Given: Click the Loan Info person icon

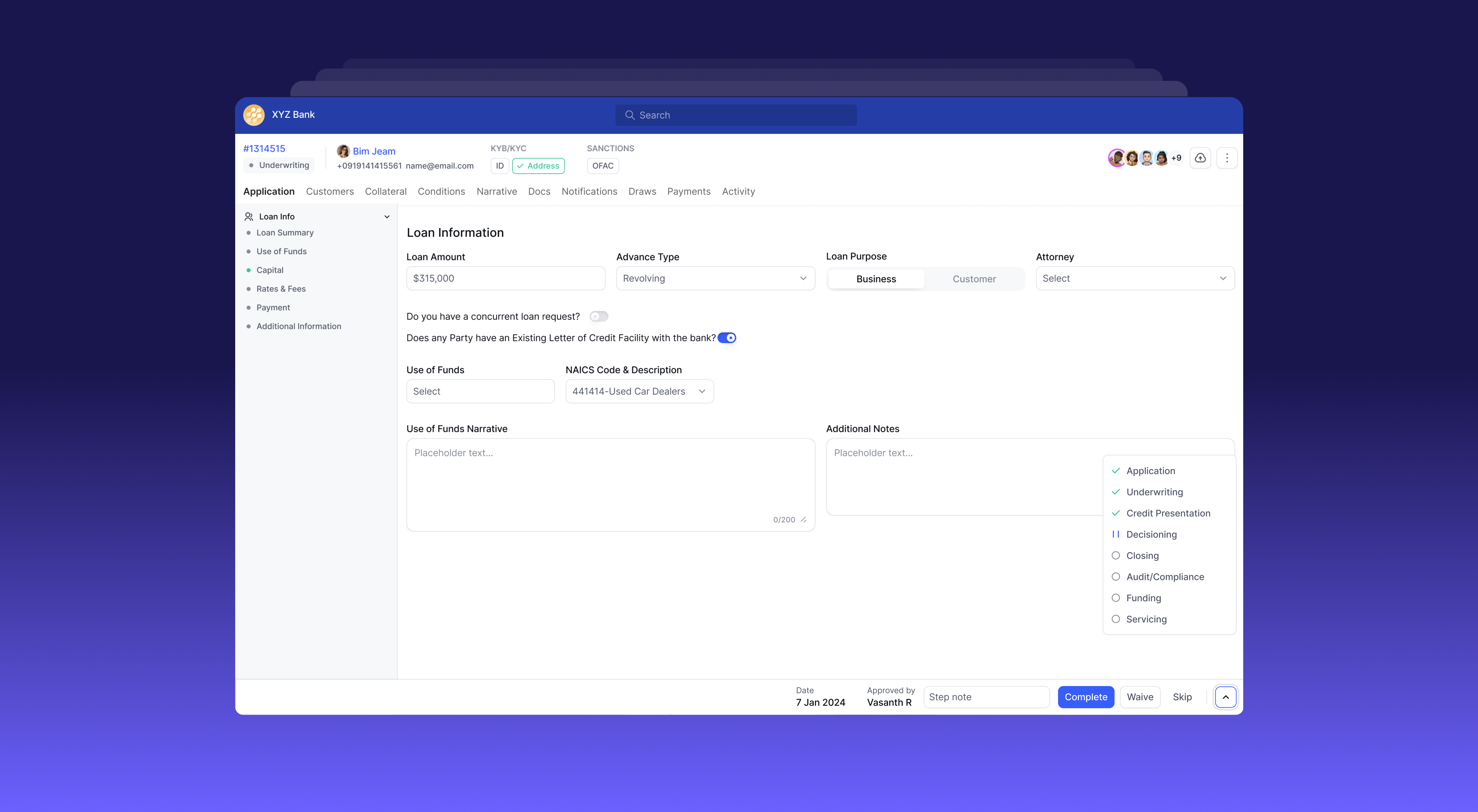Looking at the screenshot, I should pos(249,217).
